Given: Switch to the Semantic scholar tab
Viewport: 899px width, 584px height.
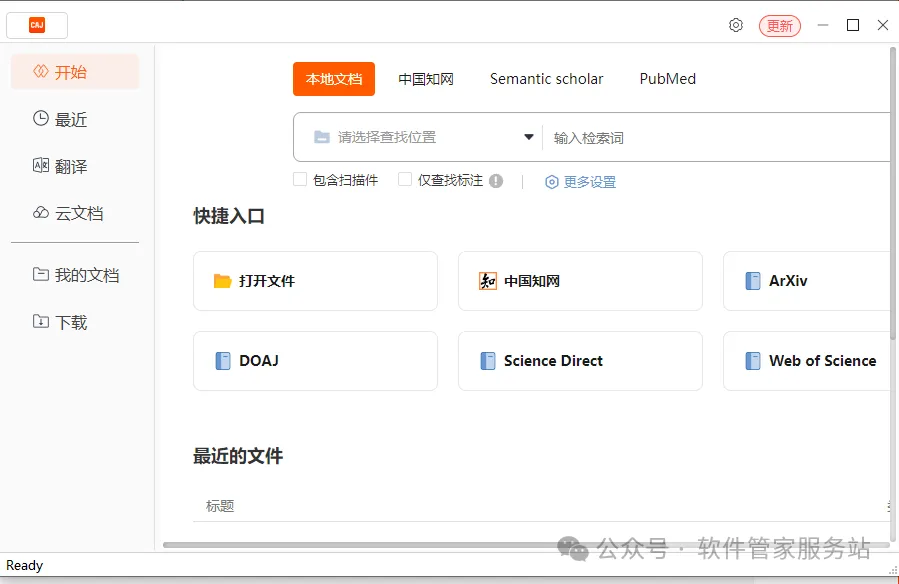Looking at the screenshot, I should pos(546,79).
